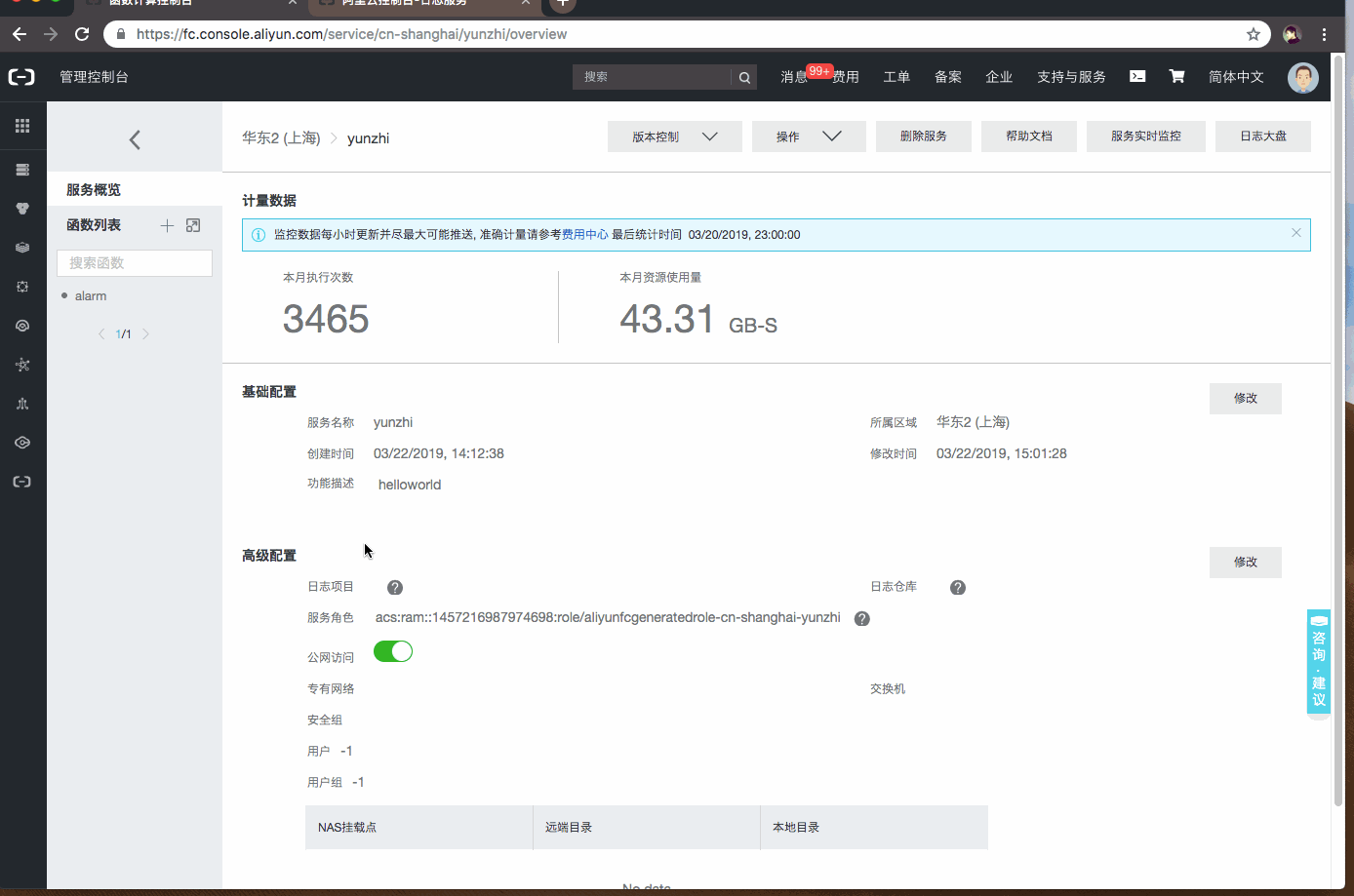
Task: Open the 费用中心 link
Action: 585,235
